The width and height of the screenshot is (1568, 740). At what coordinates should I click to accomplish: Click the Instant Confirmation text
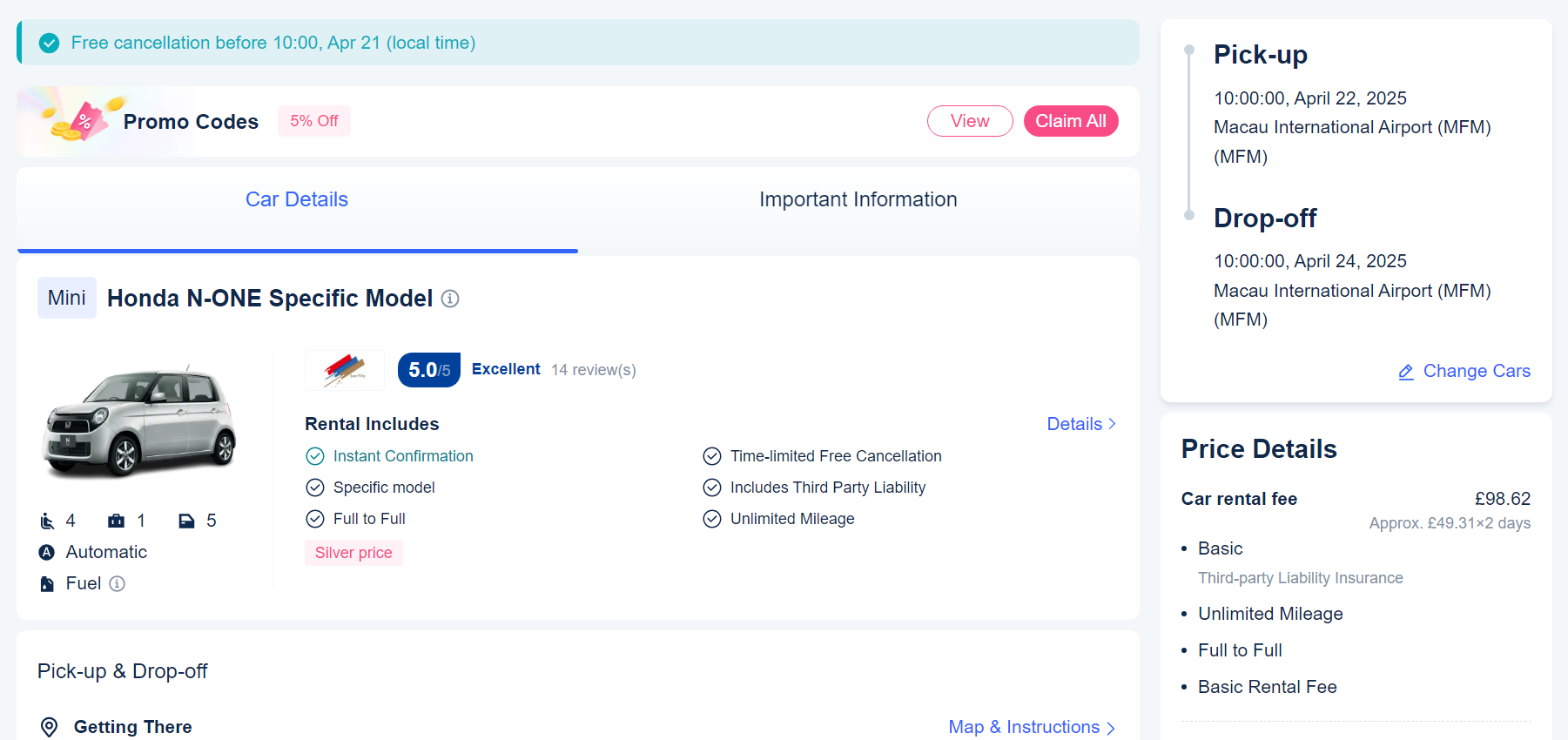click(403, 456)
